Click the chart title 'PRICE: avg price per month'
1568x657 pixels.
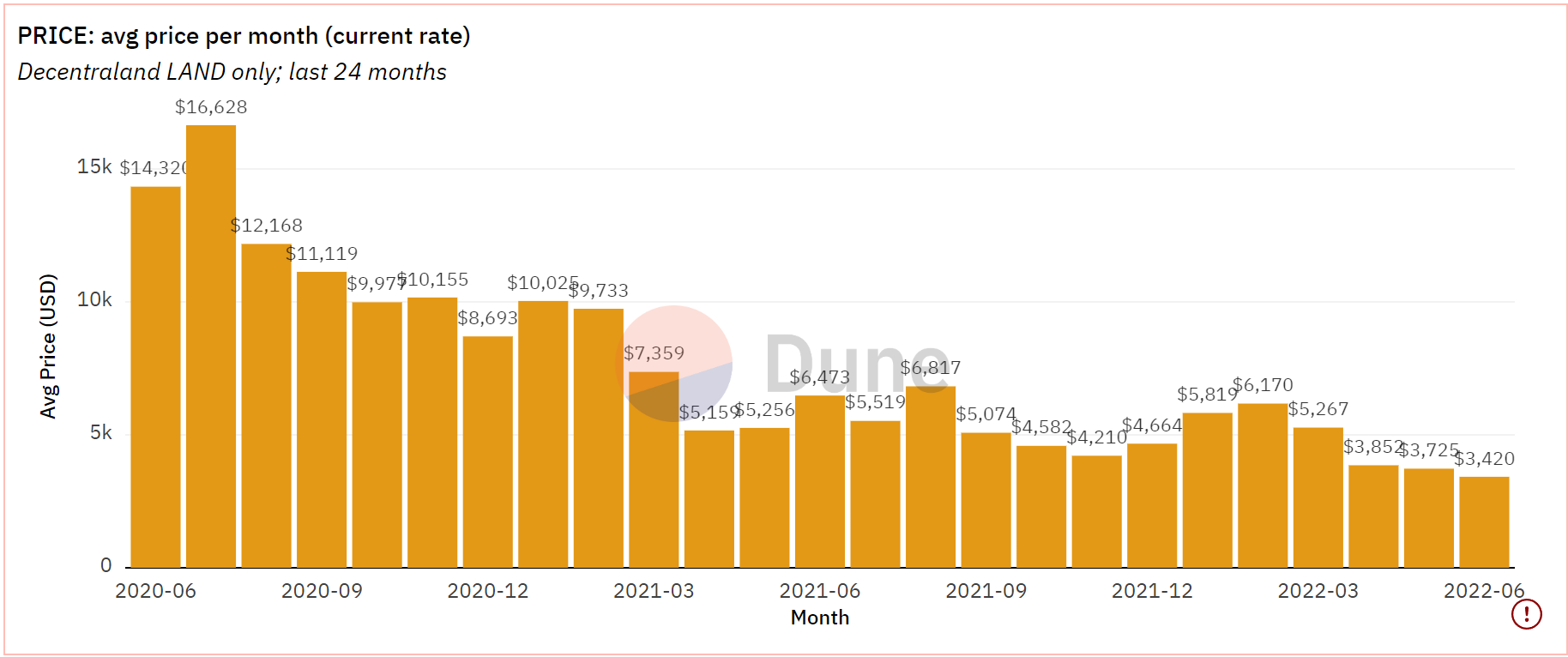(x=244, y=36)
